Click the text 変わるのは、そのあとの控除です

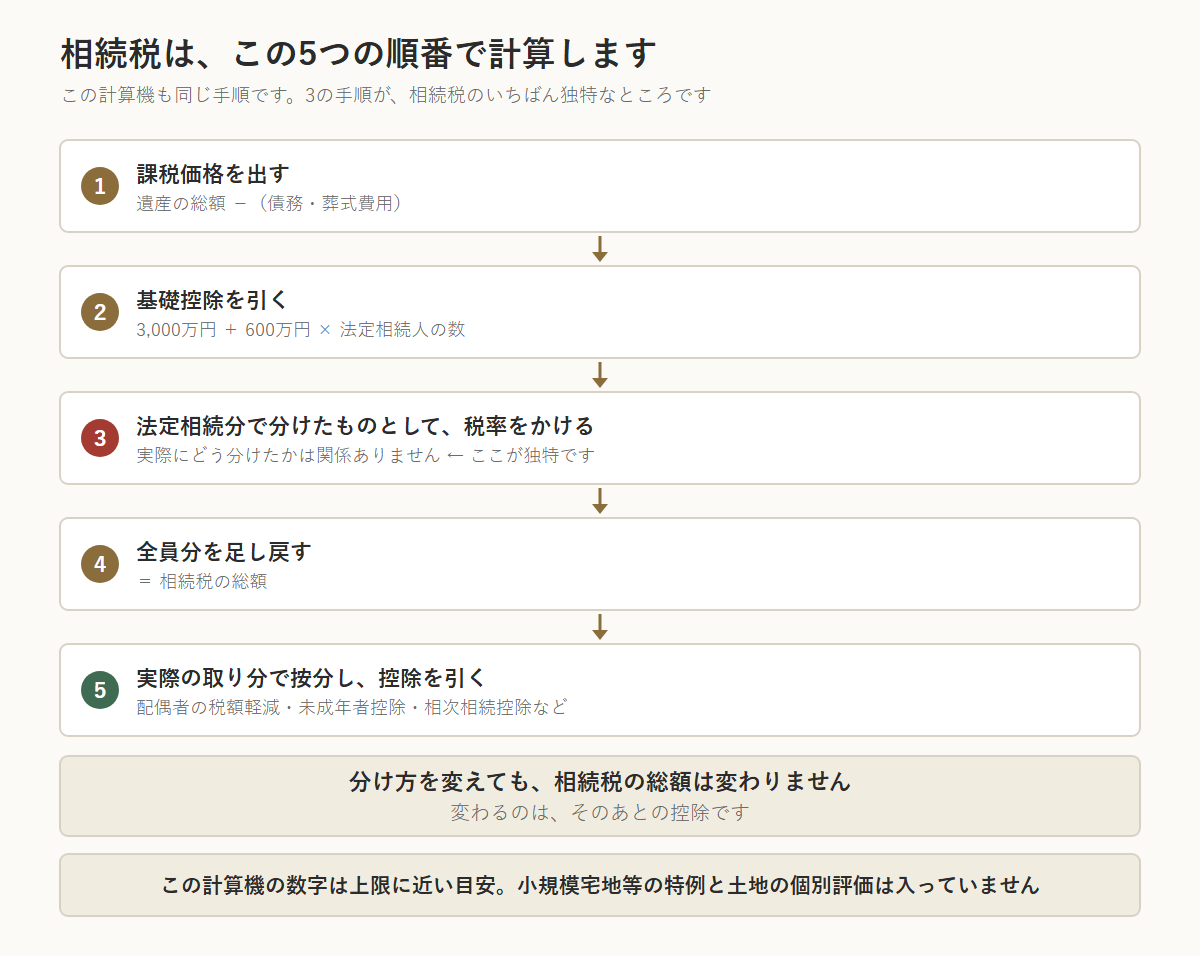pos(600,812)
